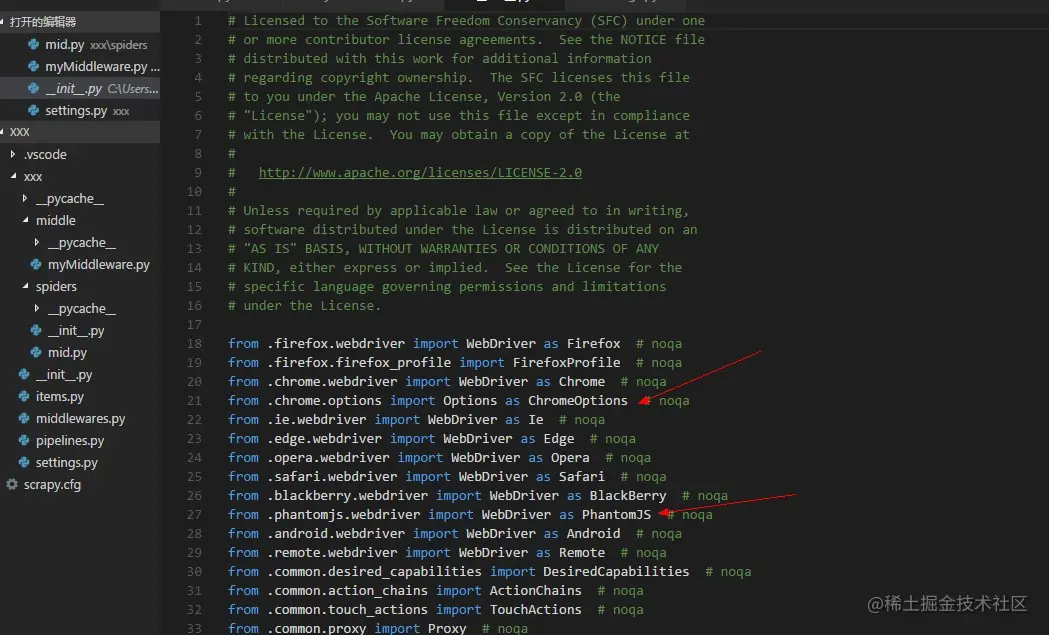Click Python icon of middlewares.py
The image size is (1049, 635).
(x=24, y=418)
